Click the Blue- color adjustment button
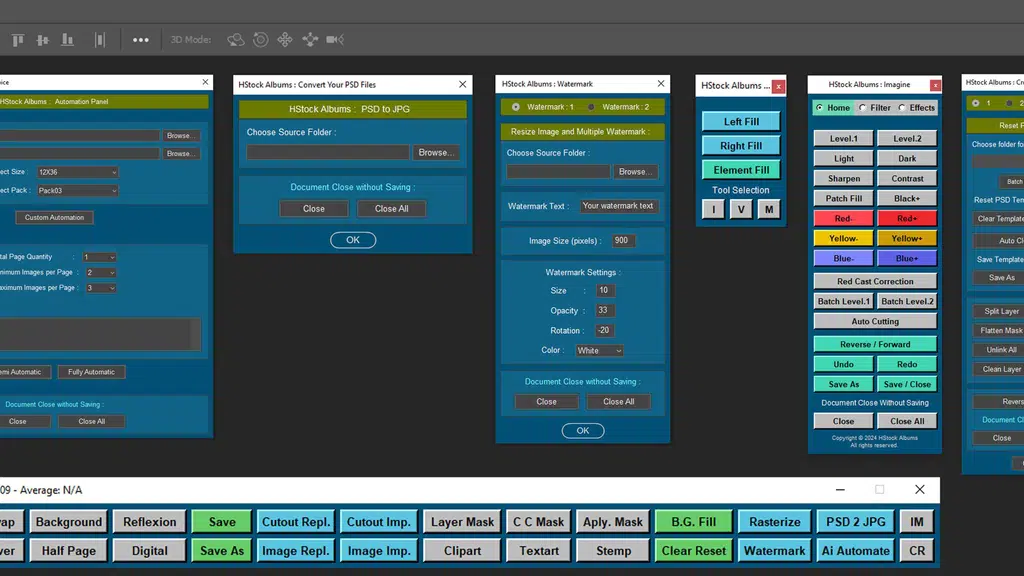The image size is (1024, 576). coord(843,258)
